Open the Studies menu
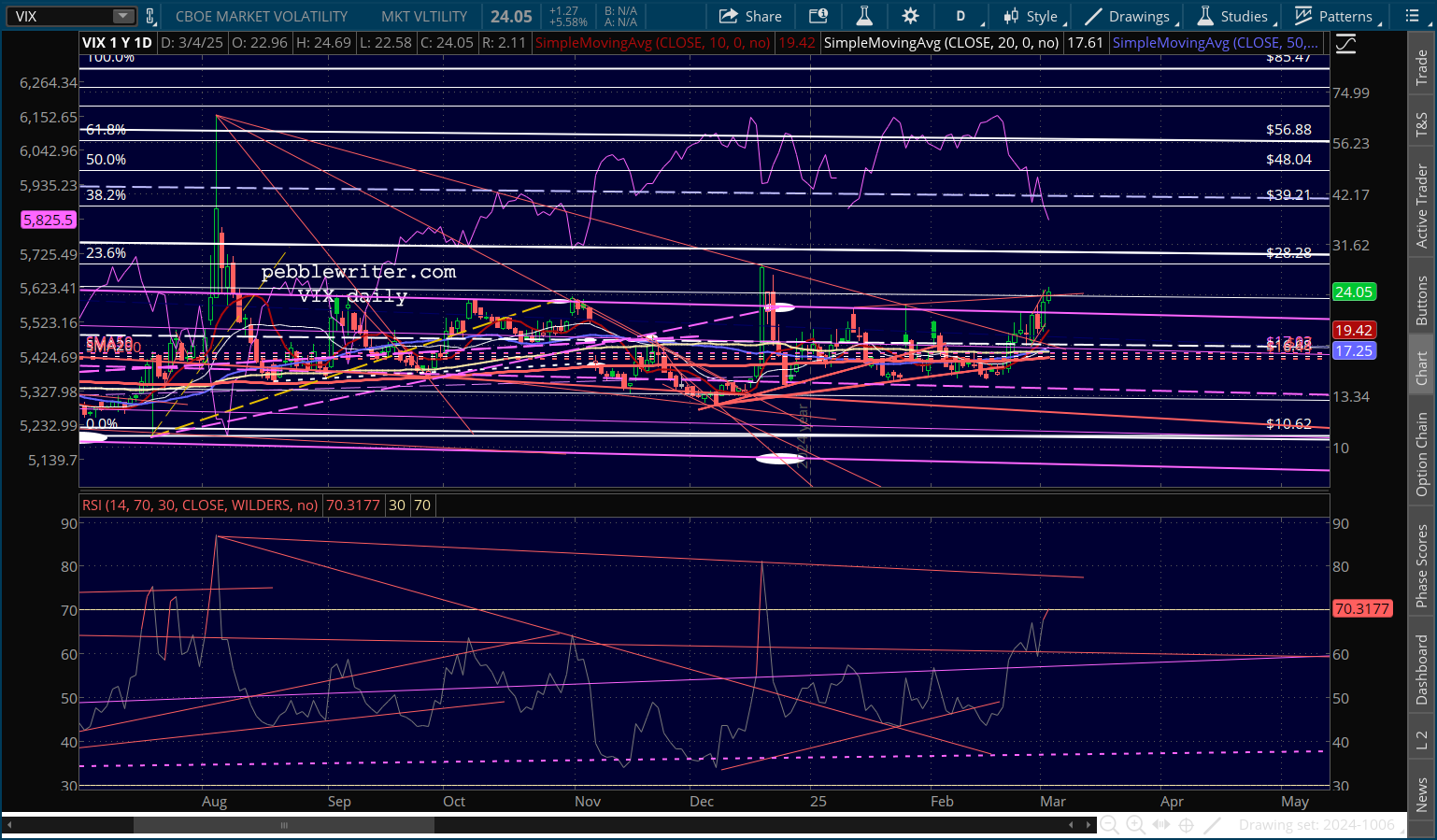1437x840 pixels. pyautogui.click(x=1233, y=16)
